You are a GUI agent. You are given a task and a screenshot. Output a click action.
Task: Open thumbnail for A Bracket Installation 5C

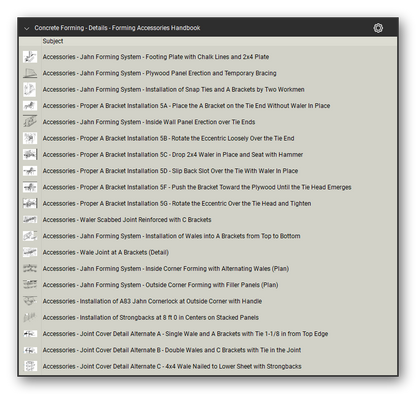pyautogui.click(x=30, y=155)
